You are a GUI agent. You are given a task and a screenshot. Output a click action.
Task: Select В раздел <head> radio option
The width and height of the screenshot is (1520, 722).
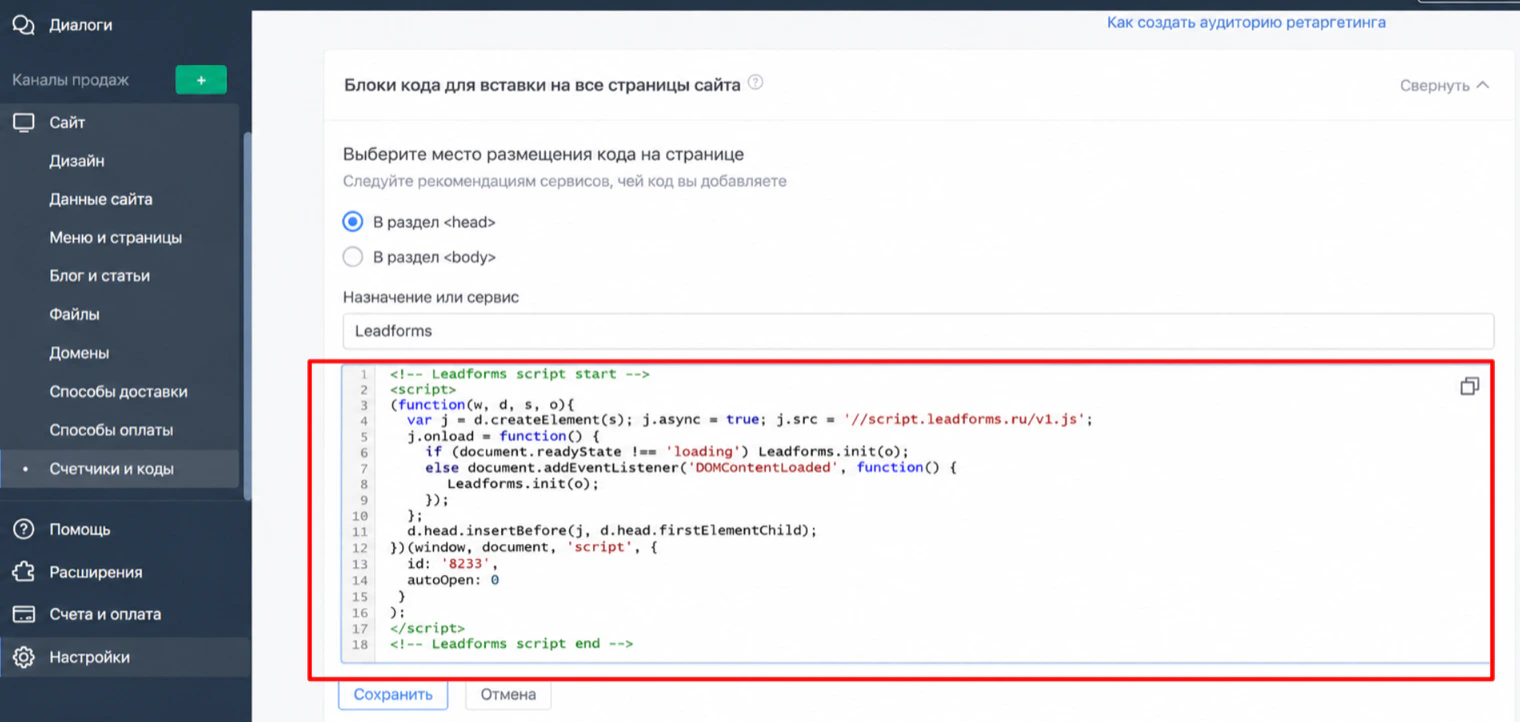[352, 222]
